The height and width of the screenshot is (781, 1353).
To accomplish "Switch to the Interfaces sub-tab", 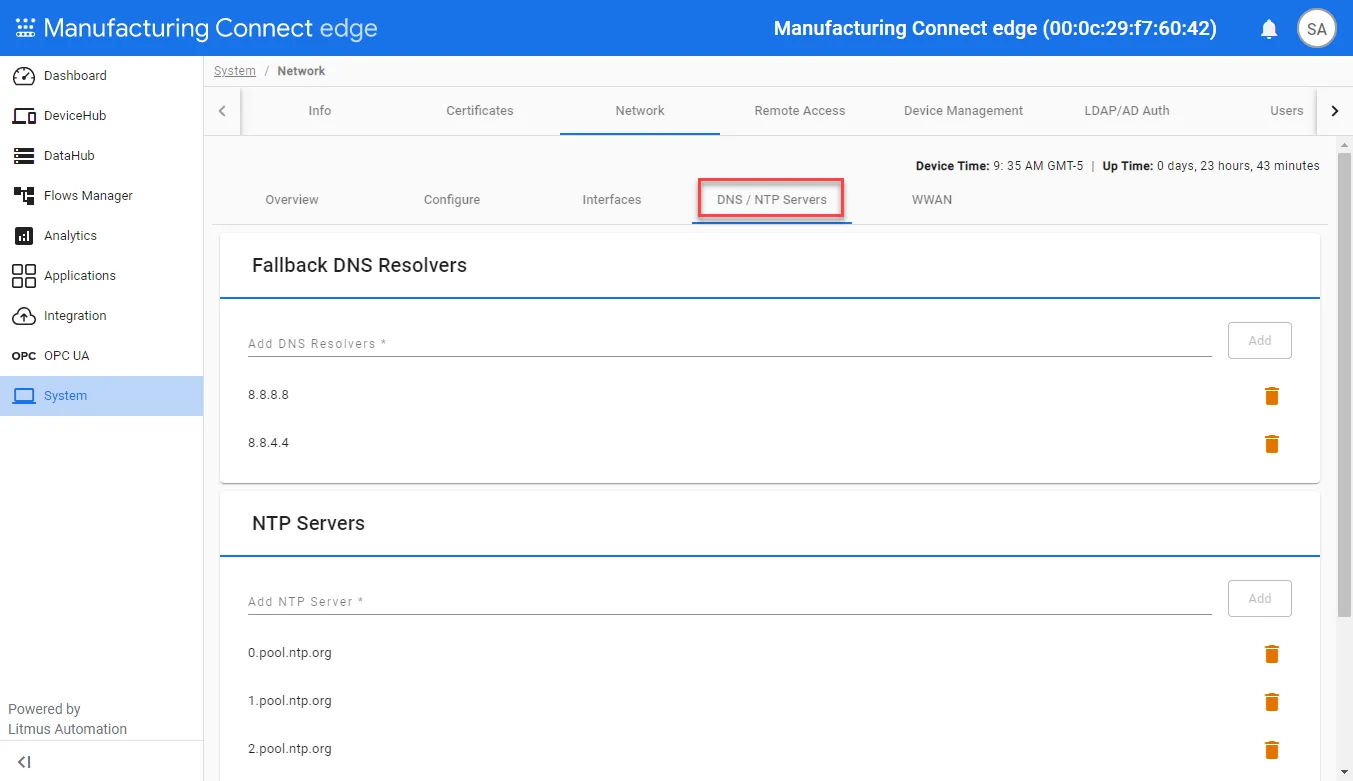I will pos(612,200).
